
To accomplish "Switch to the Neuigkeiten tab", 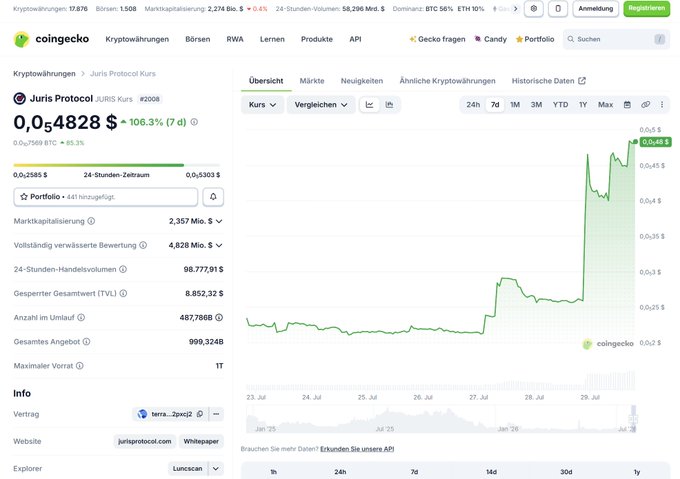I will point(362,81).
